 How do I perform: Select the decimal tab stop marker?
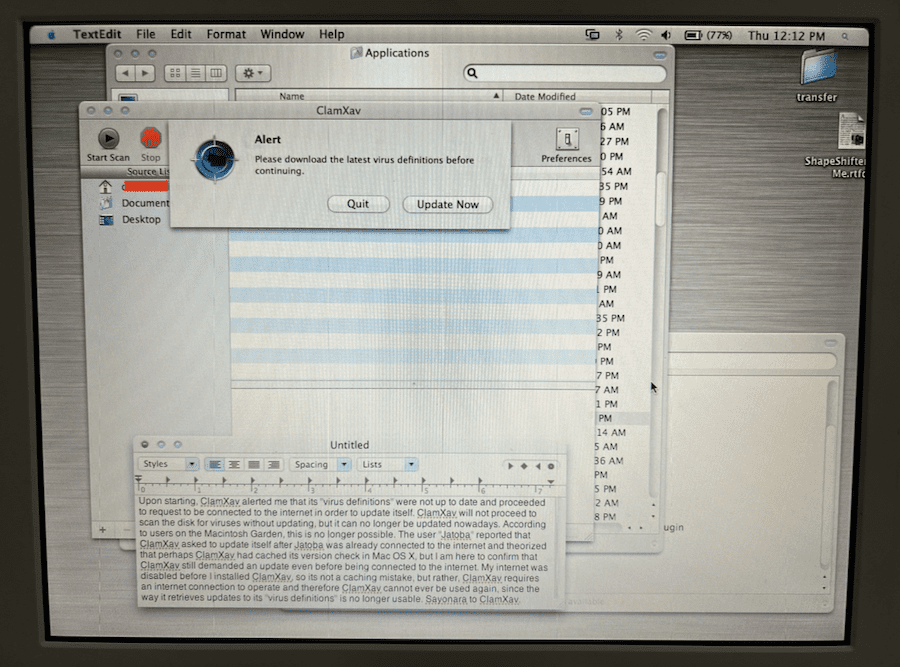551,466
